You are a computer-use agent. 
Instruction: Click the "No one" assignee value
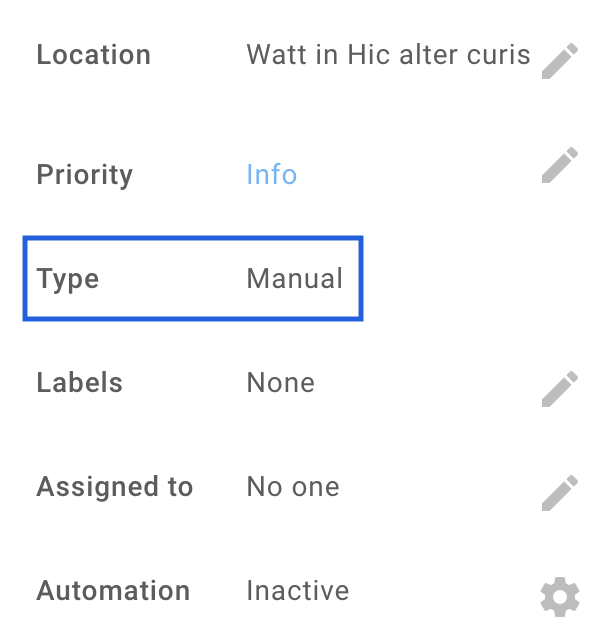click(292, 487)
